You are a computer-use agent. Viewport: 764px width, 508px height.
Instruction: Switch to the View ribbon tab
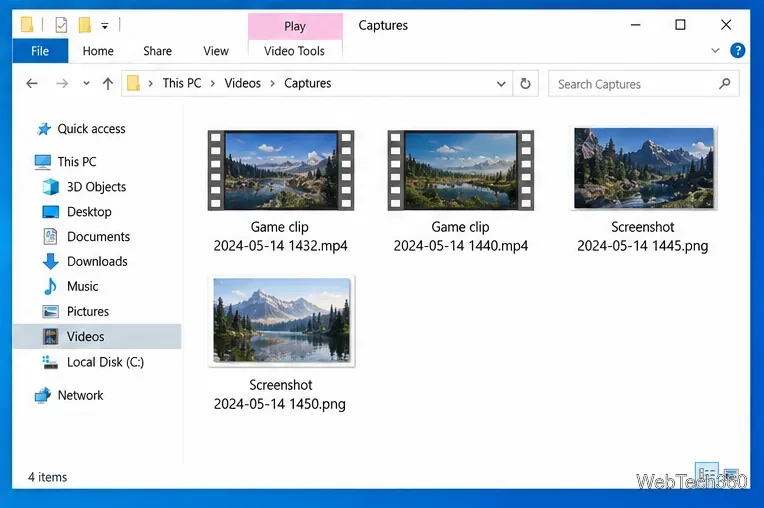pyautogui.click(x=216, y=51)
